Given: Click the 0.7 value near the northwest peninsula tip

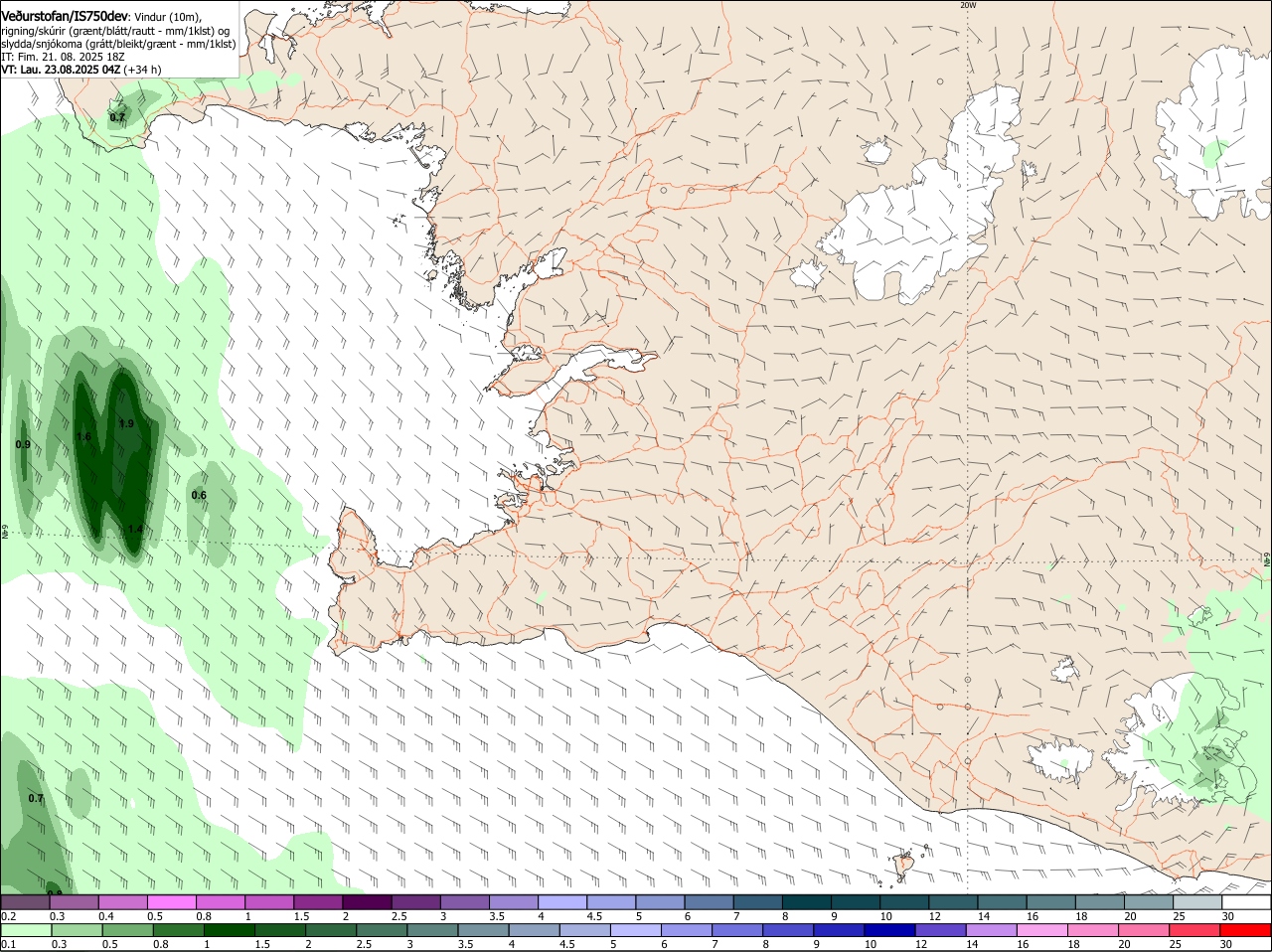Looking at the screenshot, I should pos(117,117).
